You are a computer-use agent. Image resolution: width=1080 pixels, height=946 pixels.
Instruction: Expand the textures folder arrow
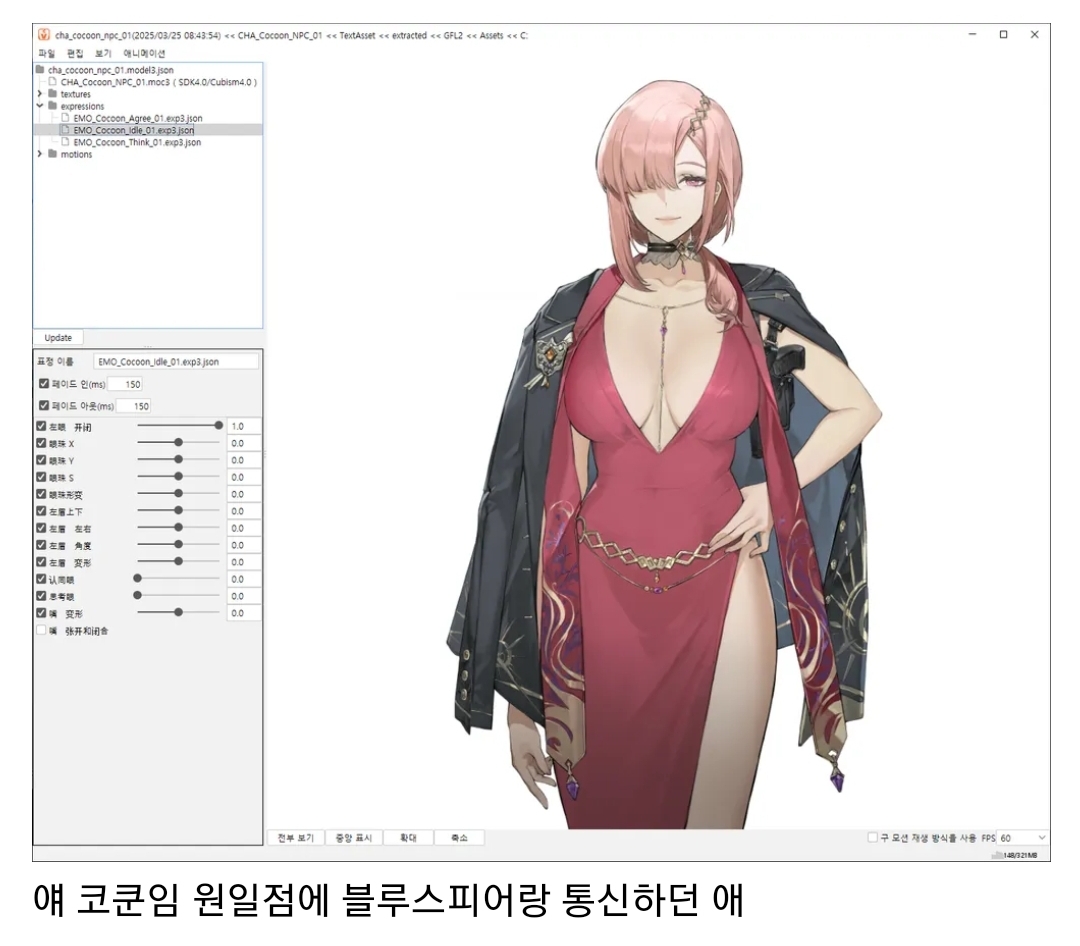click(40, 94)
